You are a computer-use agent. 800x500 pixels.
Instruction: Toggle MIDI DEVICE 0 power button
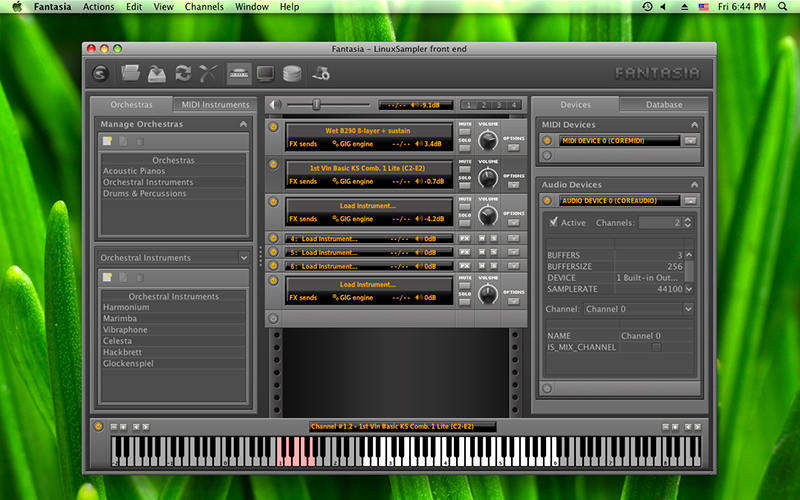click(547, 140)
